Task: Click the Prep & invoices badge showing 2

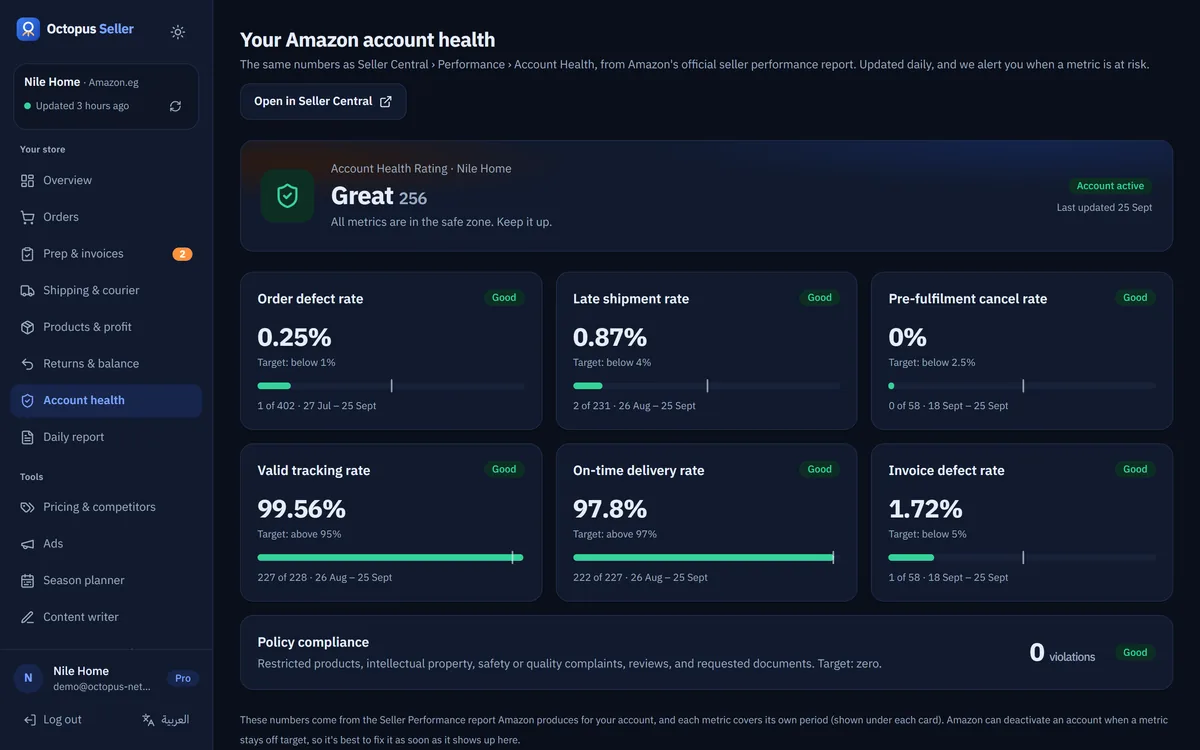Action: point(182,254)
